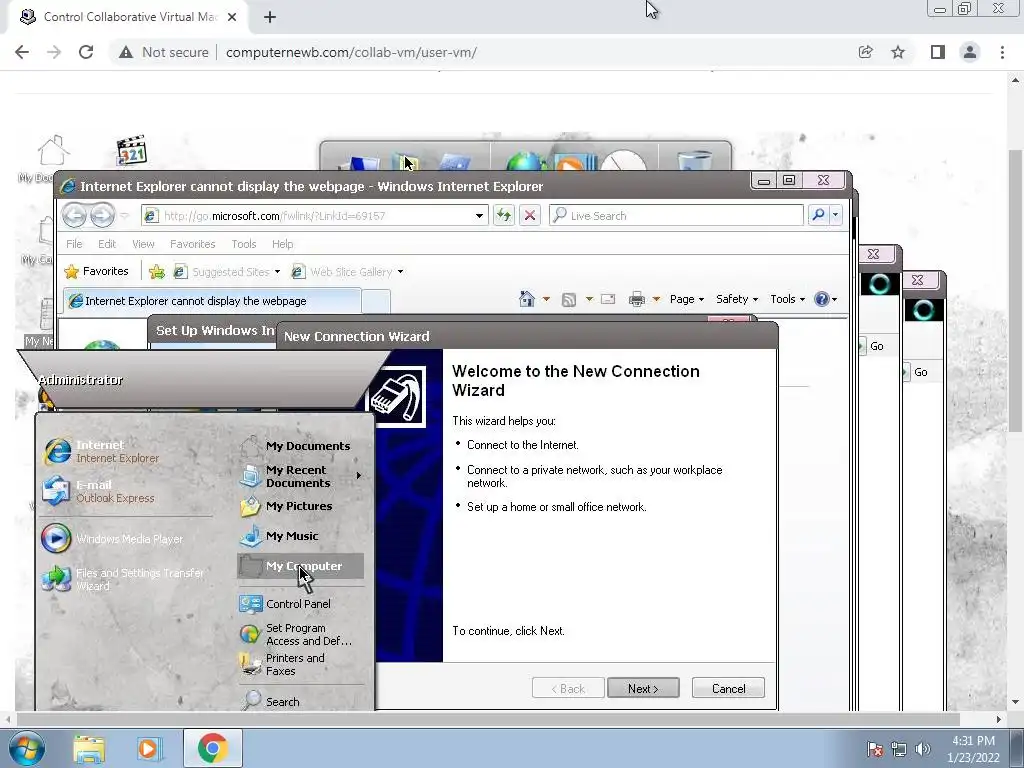The image size is (1024, 768).
Task: Click the volume speaker tray icon
Action: click(922, 749)
